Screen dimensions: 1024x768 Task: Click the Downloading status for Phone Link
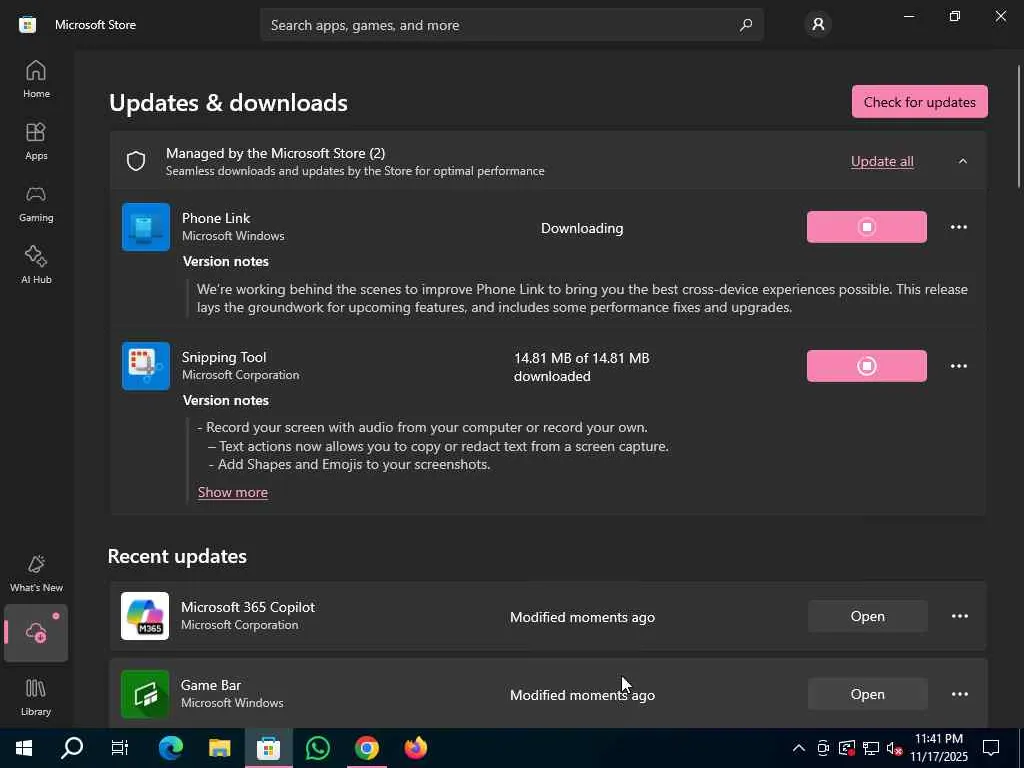tap(582, 228)
